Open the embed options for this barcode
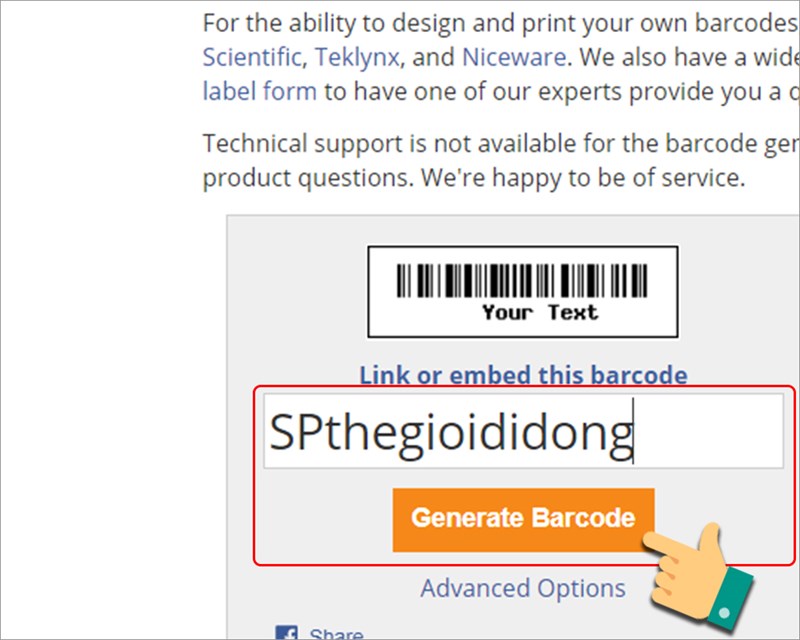Image resolution: width=800 pixels, height=640 pixels. click(x=523, y=375)
